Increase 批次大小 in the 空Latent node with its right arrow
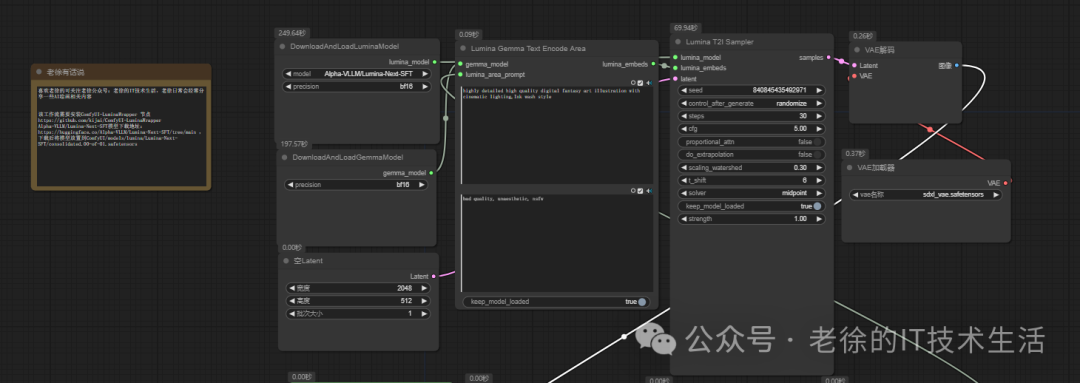 pos(424,313)
